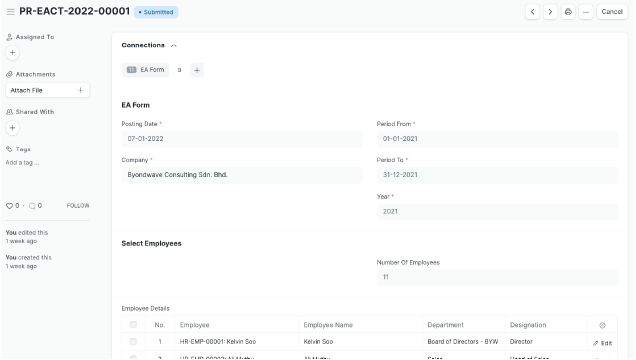Go to previous document arrow
The width and height of the screenshot is (636, 360).
532,12
